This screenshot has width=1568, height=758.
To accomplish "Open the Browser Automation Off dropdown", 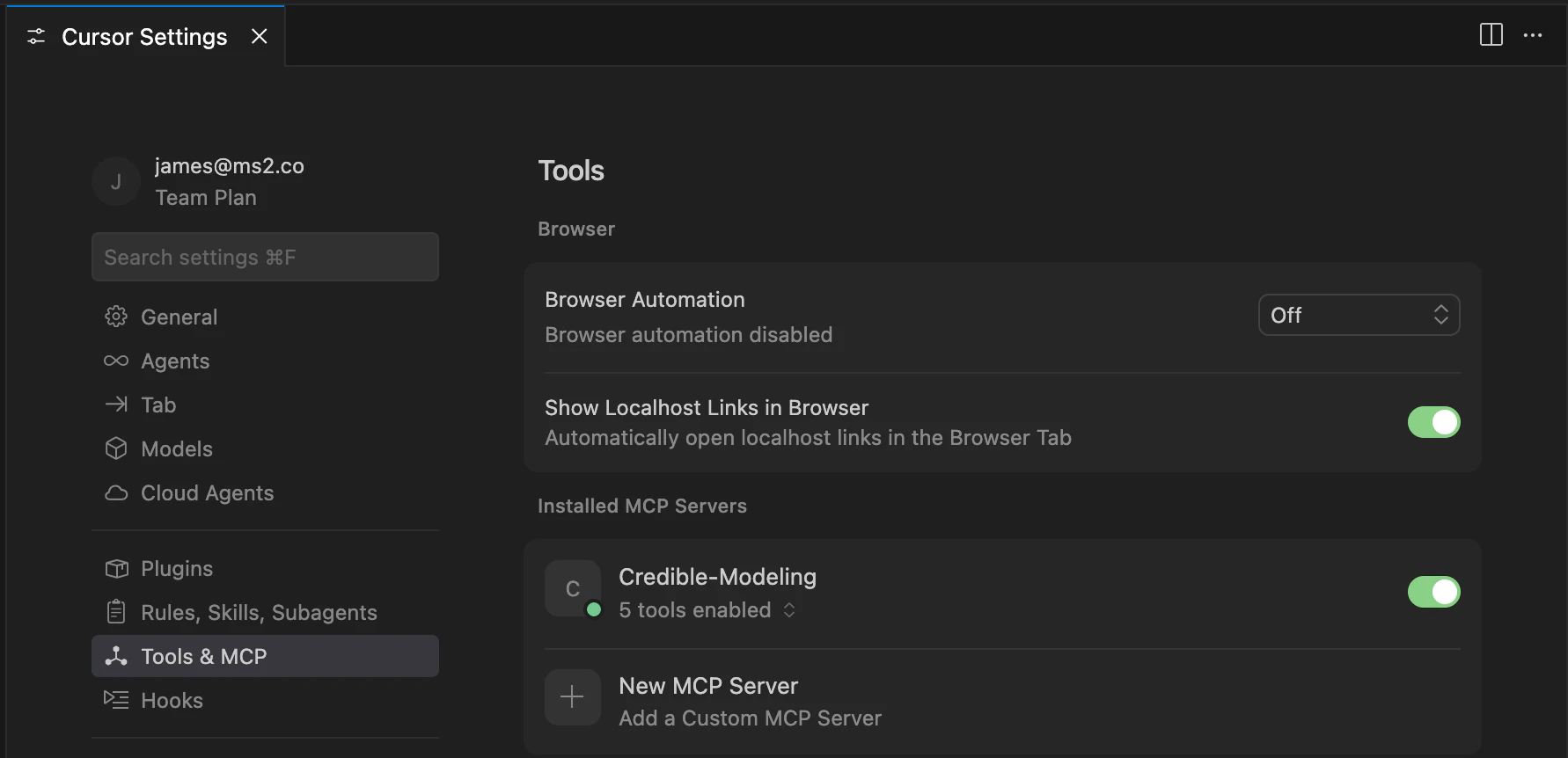I will (x=1359, y=315).
